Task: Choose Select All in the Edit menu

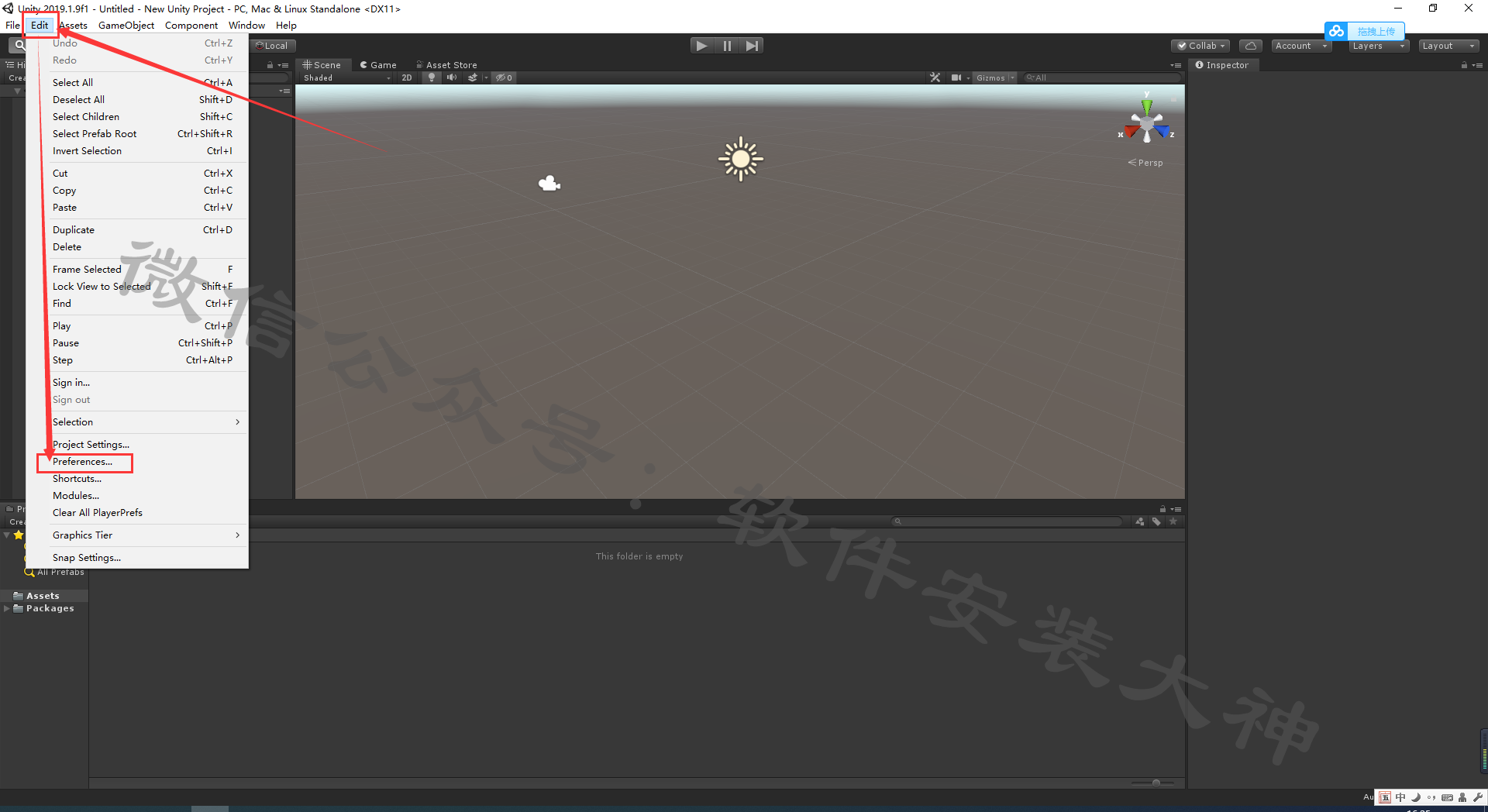Action: pos(73,83)
